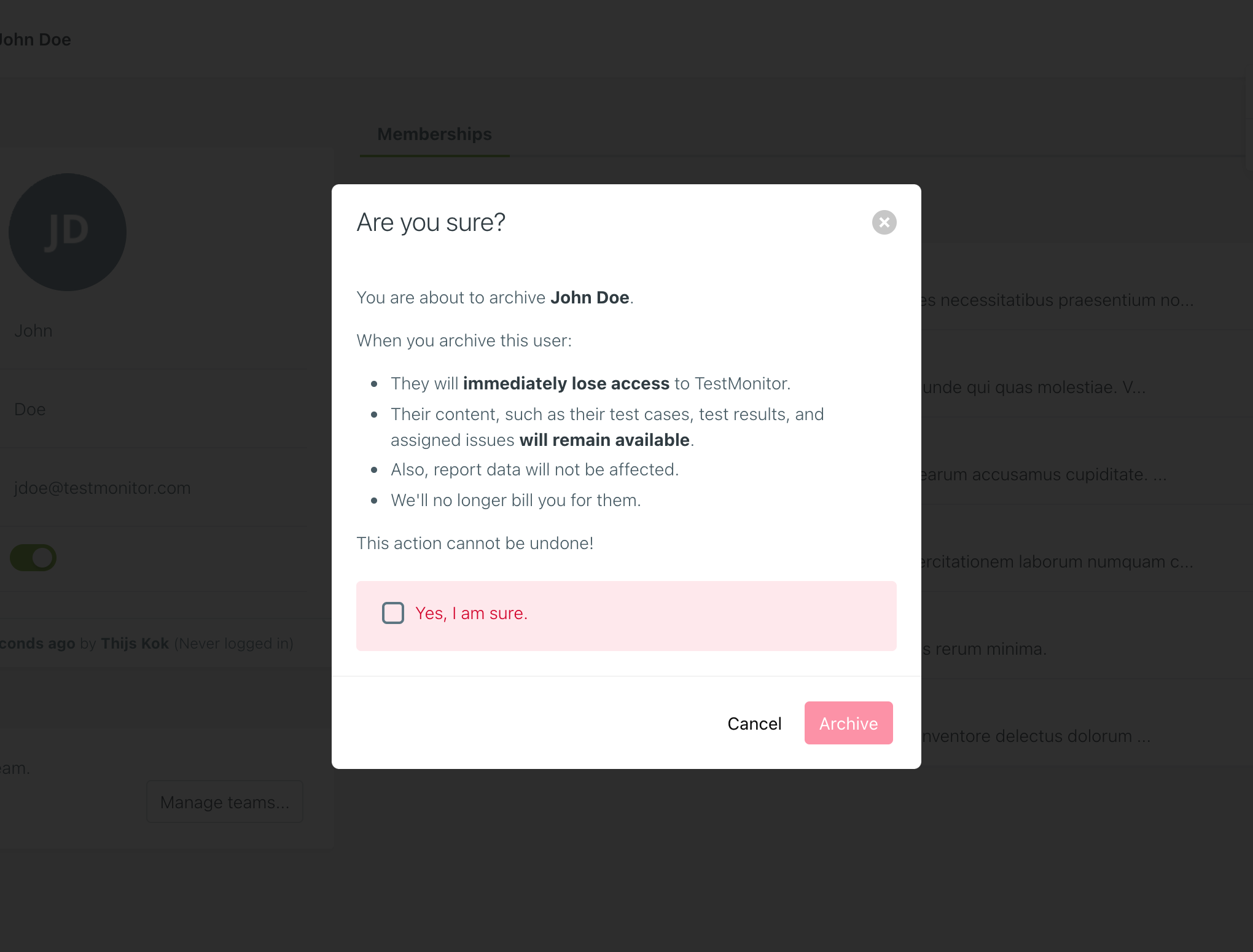Click the John Doe page heading
Screen dimensions: 1253x952
click(x=36, y=40)
